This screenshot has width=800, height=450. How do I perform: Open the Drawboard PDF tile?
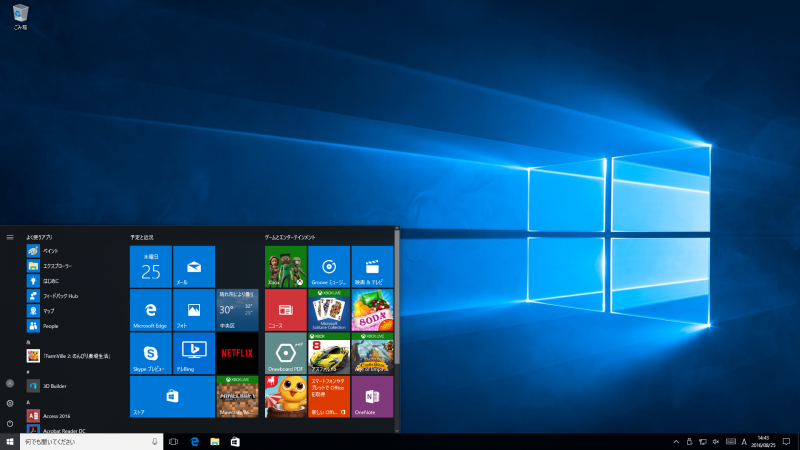tap(286, 353)
